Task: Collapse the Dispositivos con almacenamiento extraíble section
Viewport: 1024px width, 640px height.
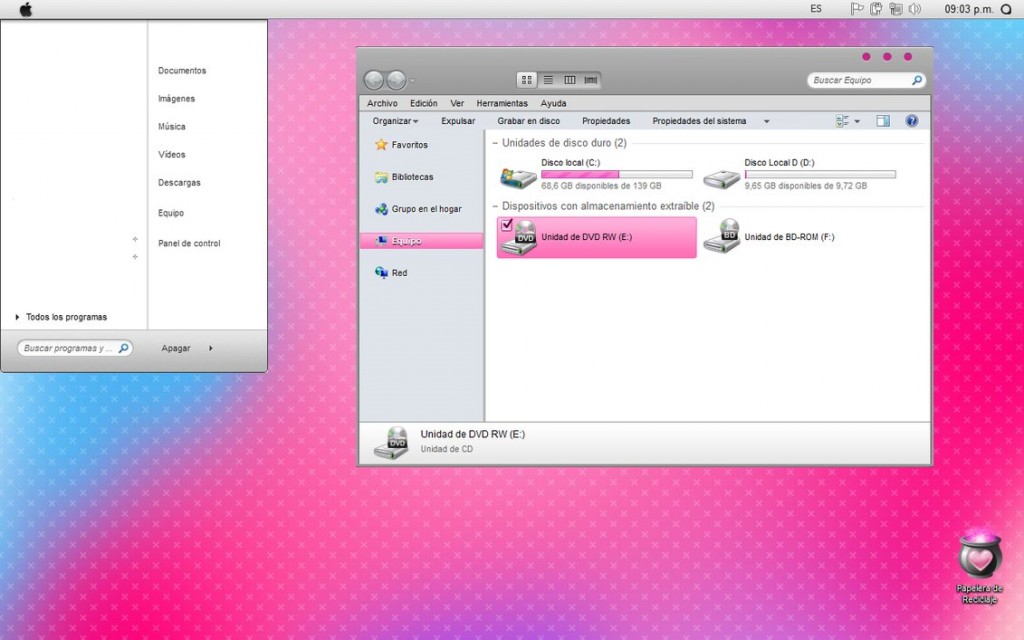Action: pyautogui.click(x=497, y=207)
